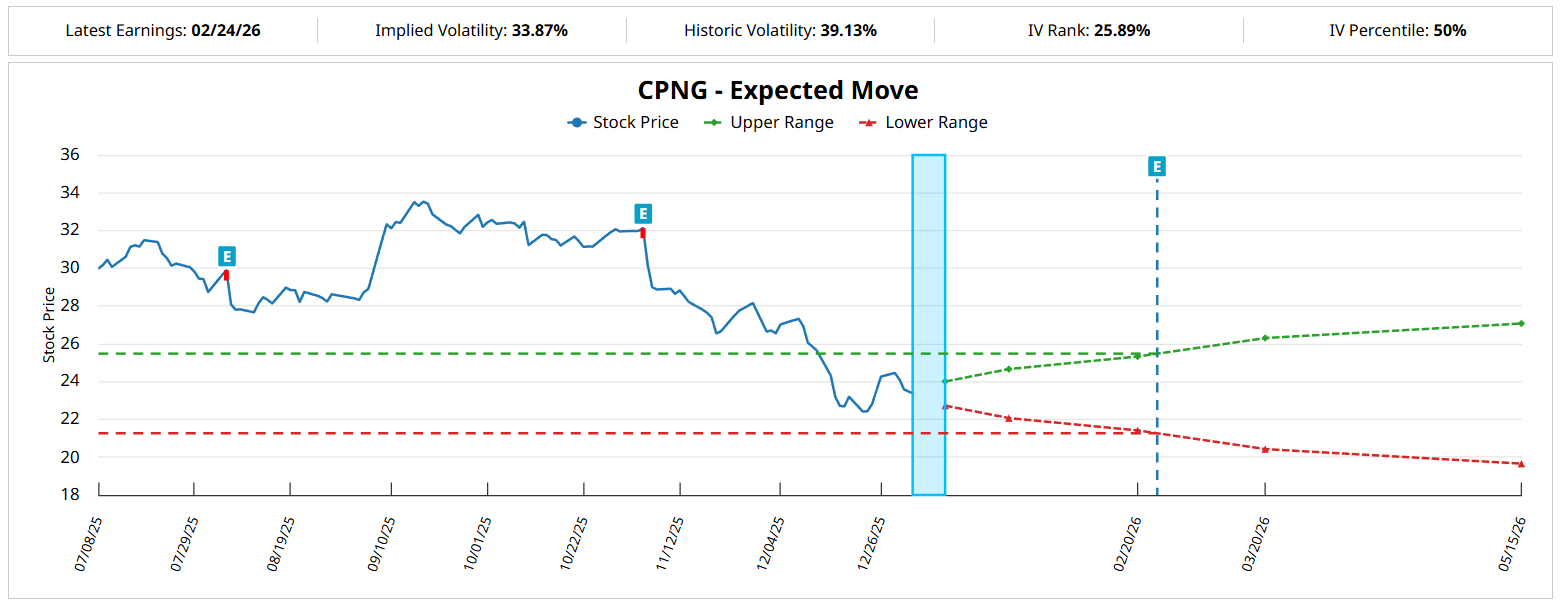
Task: Click the 09/10/25 x-axis date label
Action: [382, 544]
